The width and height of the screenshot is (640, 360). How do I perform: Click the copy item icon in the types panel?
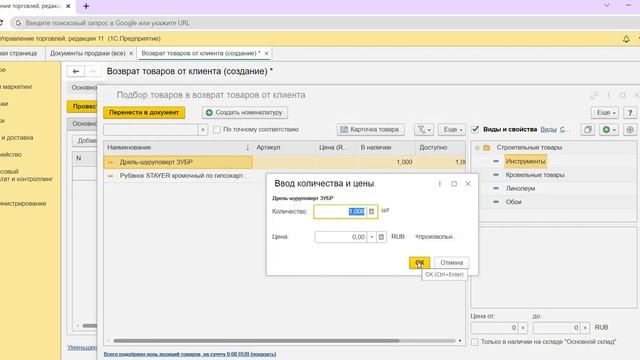point(588,129)
